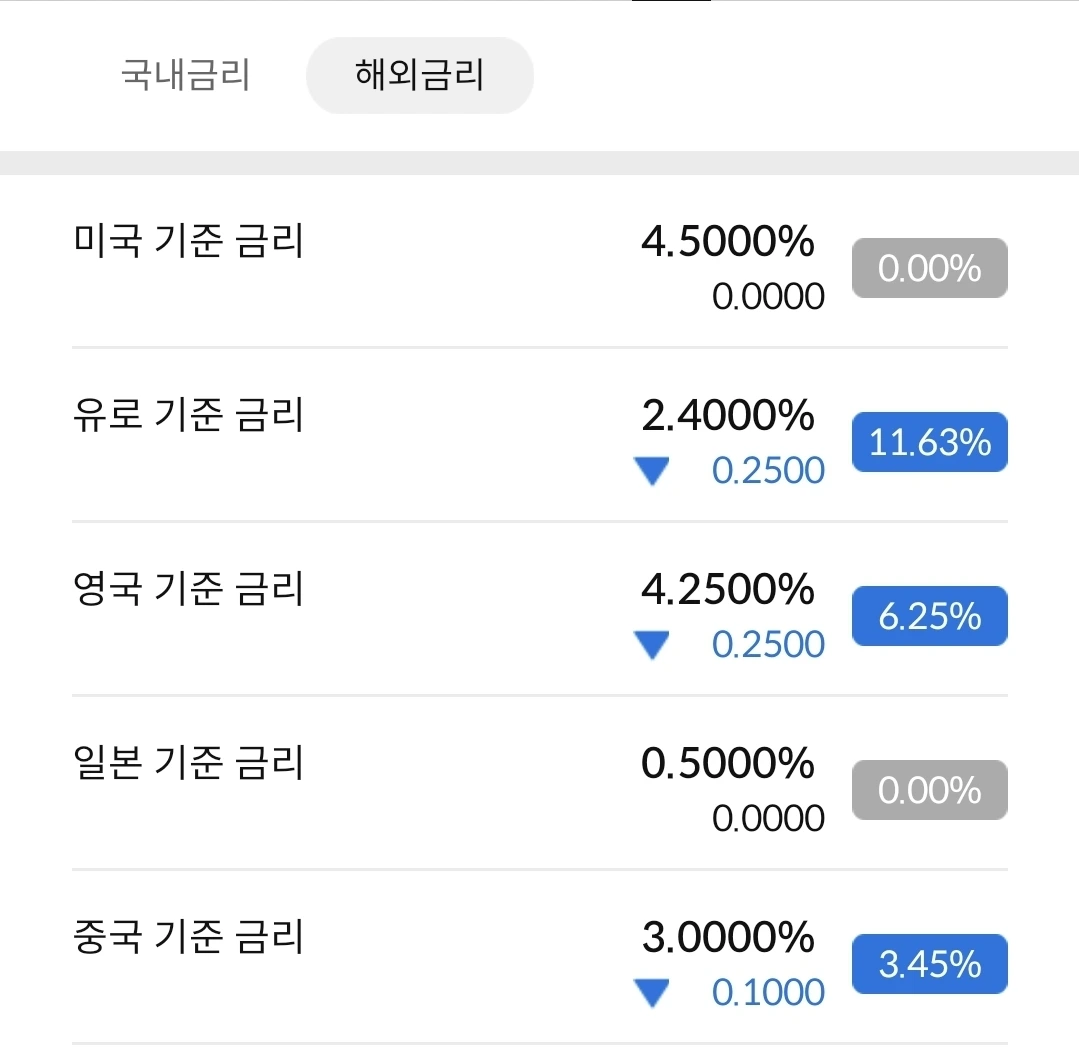Click the down arrow for 영국 rate
The width and height of the screenshot is (1079, 1051).
click(652, 645)
